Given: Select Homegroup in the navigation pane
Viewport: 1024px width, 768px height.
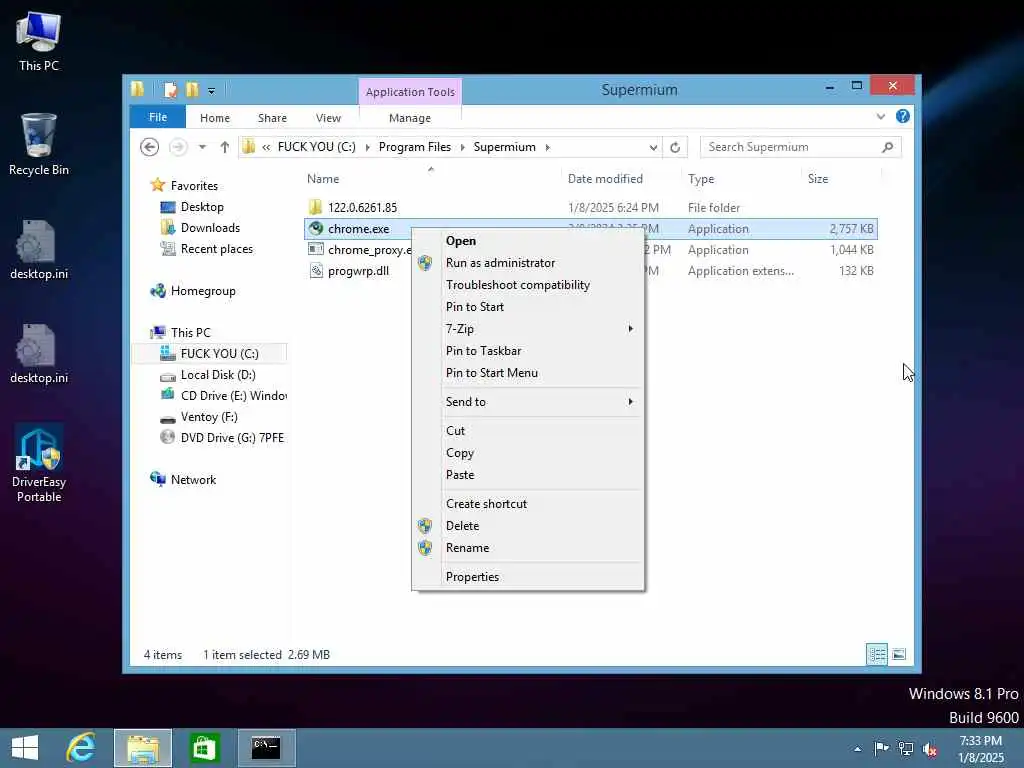Looking at the screenshot, I should 203,291.
